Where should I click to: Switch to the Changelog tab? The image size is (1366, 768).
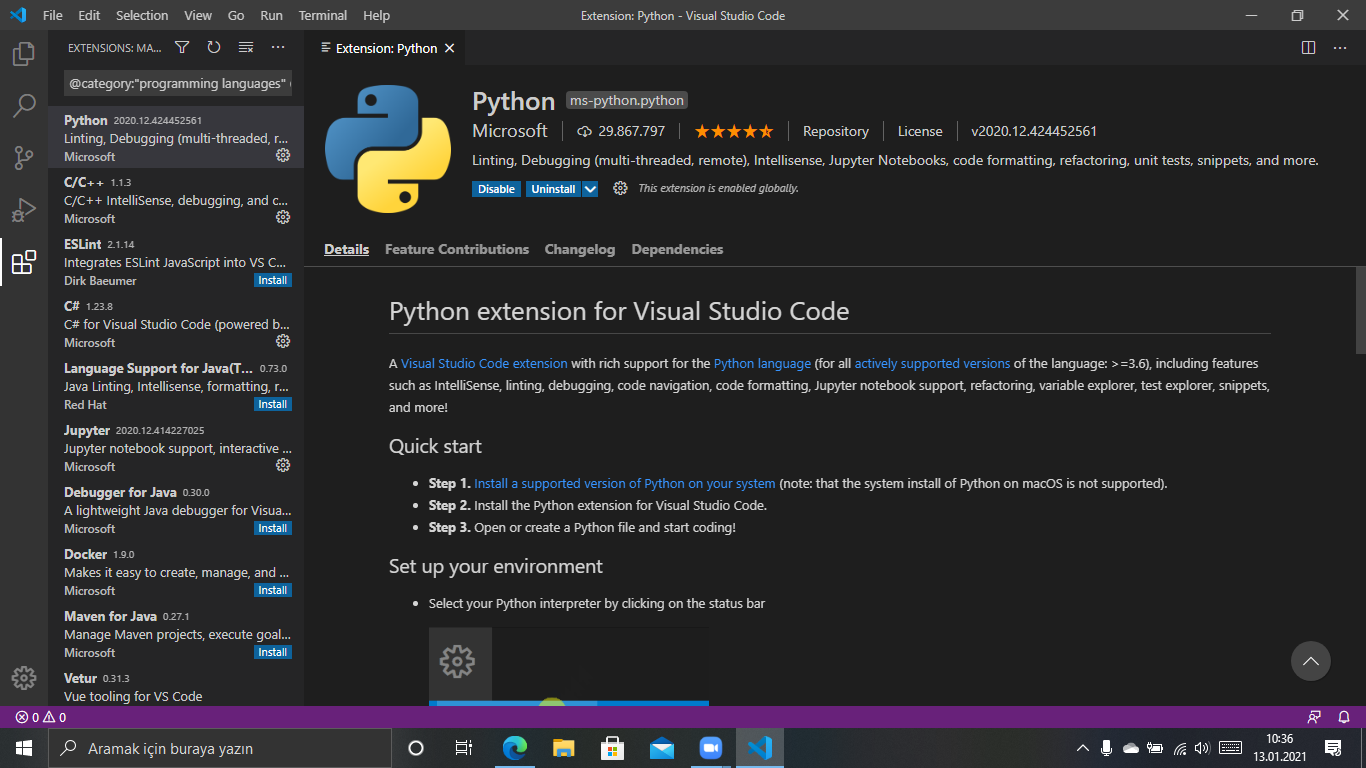[x=579, y=249]
